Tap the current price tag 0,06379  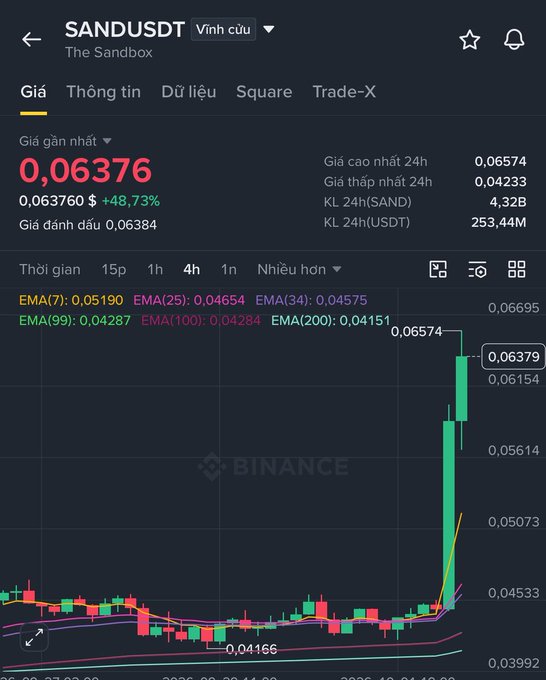[x=513, y=356]
